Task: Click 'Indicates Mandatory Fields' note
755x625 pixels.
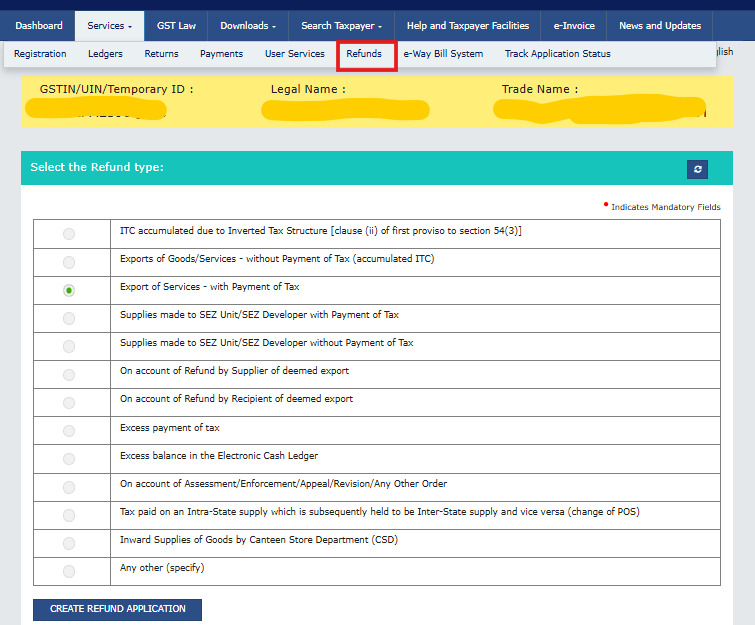Action: [x=665, y=207]
